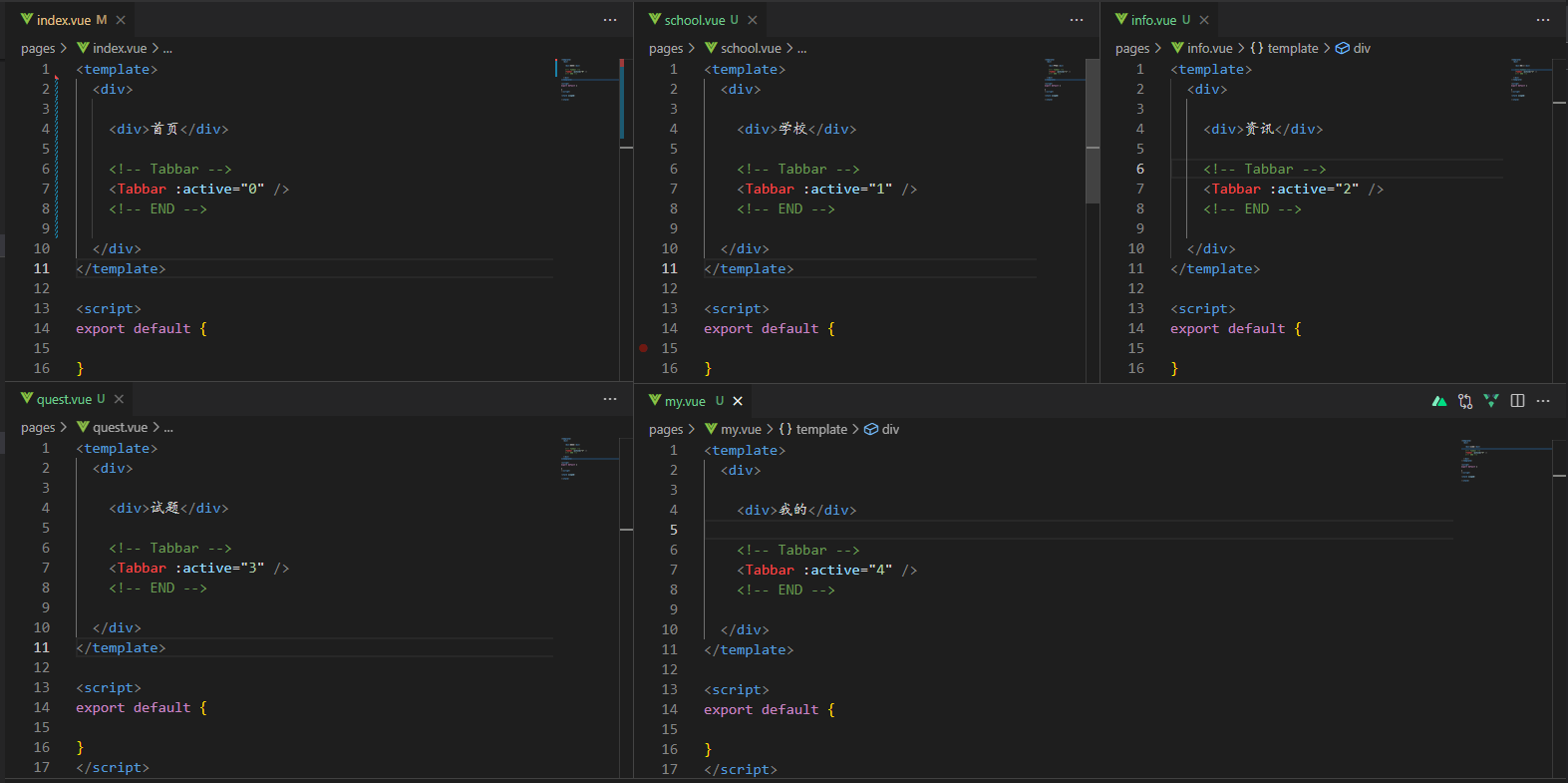Open the Nuxt icon in my.vue toolbar
Screen dimensions: 1568x783
pyautogui.click(x=1438, y=401)
